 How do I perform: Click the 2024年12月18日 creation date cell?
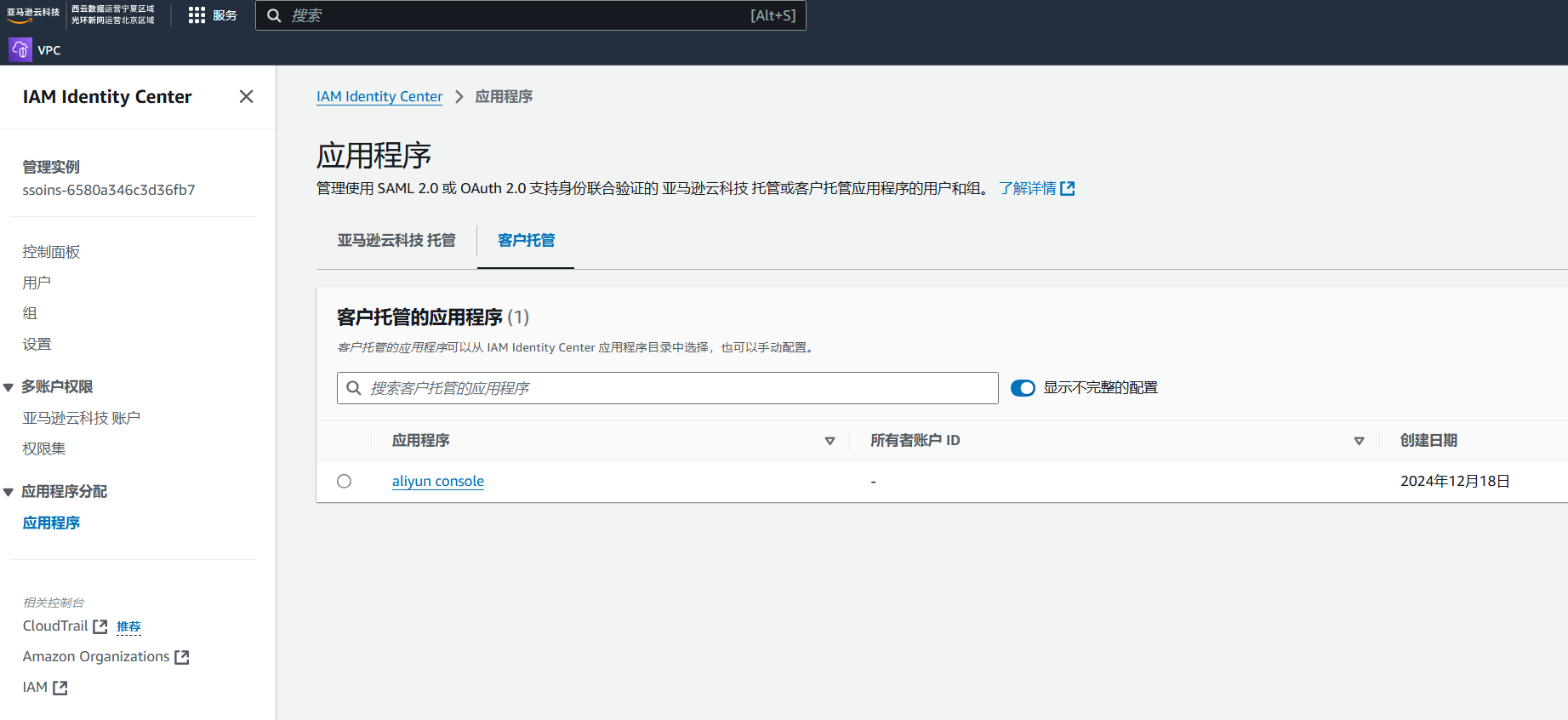point(1455,482)
